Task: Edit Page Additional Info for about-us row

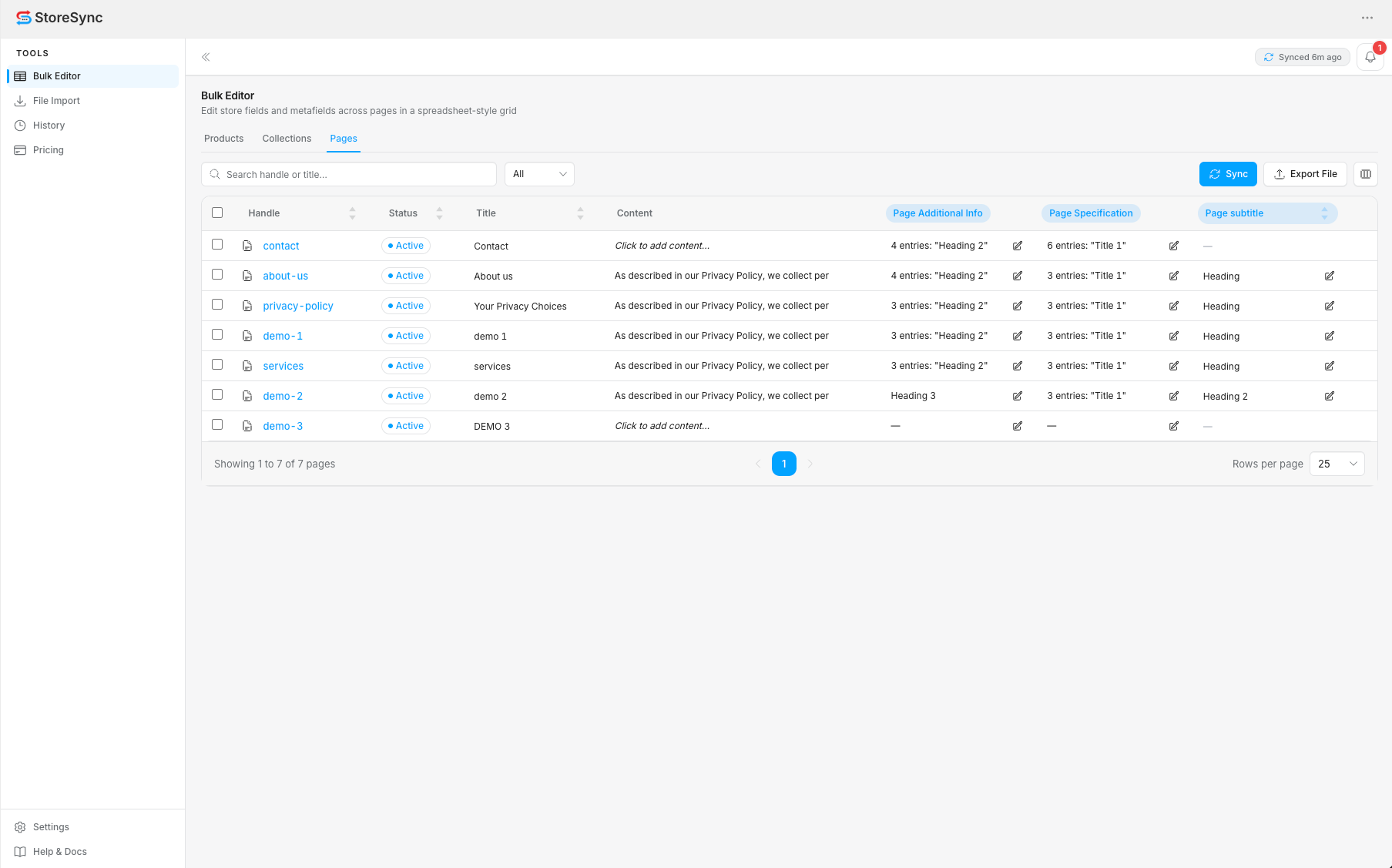Action: point(1018,276)
